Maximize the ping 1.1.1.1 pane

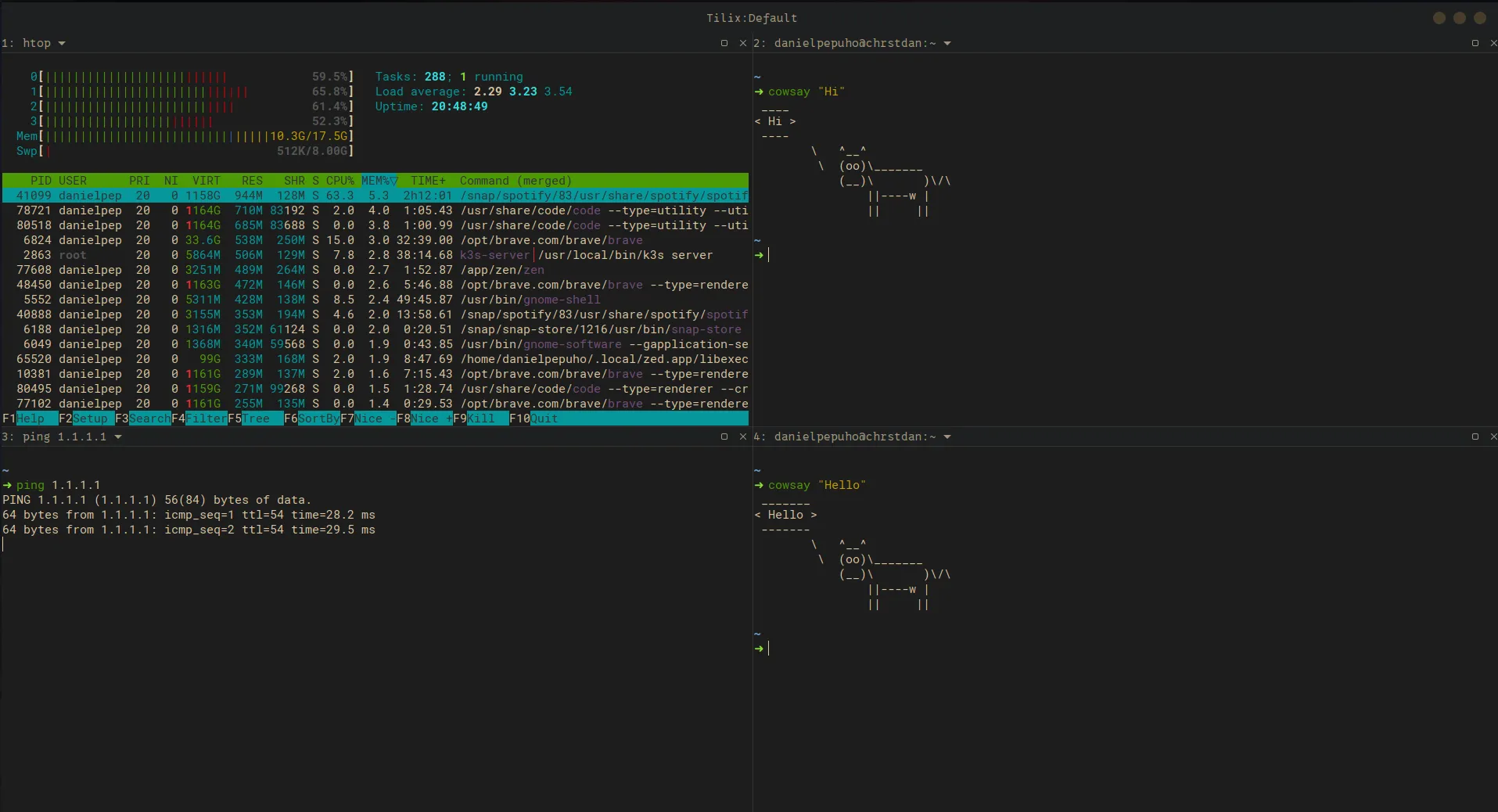coord(724,437)
